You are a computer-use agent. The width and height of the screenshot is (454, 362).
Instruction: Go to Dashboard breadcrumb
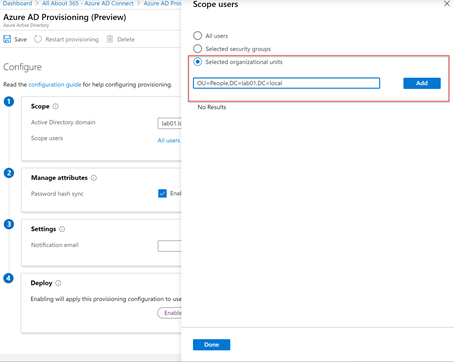17,3
